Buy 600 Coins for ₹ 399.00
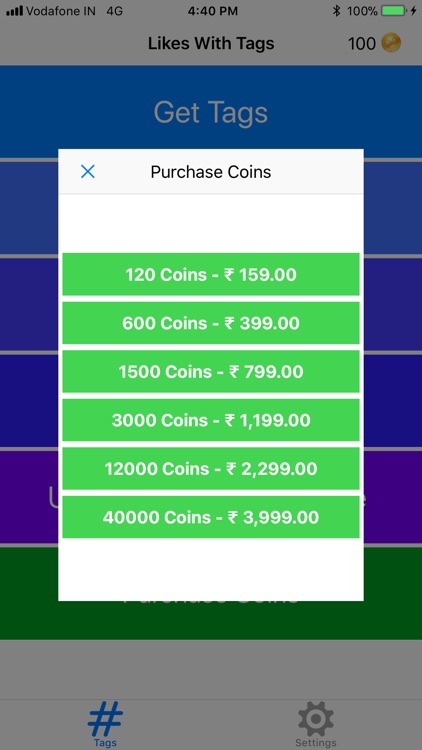This screenshot has width=422, height=750. 211,323
